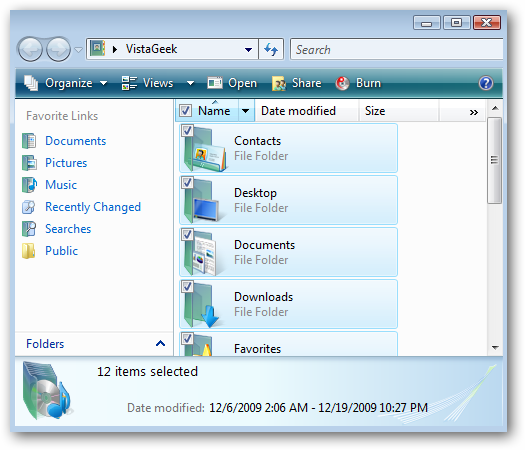Image resolution: width=525 pixels, height=450 pixels.
Task: Focus the Search box
Action: [396, 50]
